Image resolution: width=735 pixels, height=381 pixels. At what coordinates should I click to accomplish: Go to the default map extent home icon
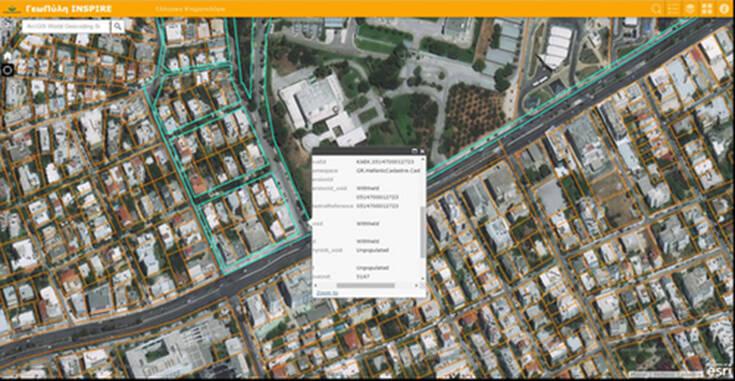coord(8,56)
